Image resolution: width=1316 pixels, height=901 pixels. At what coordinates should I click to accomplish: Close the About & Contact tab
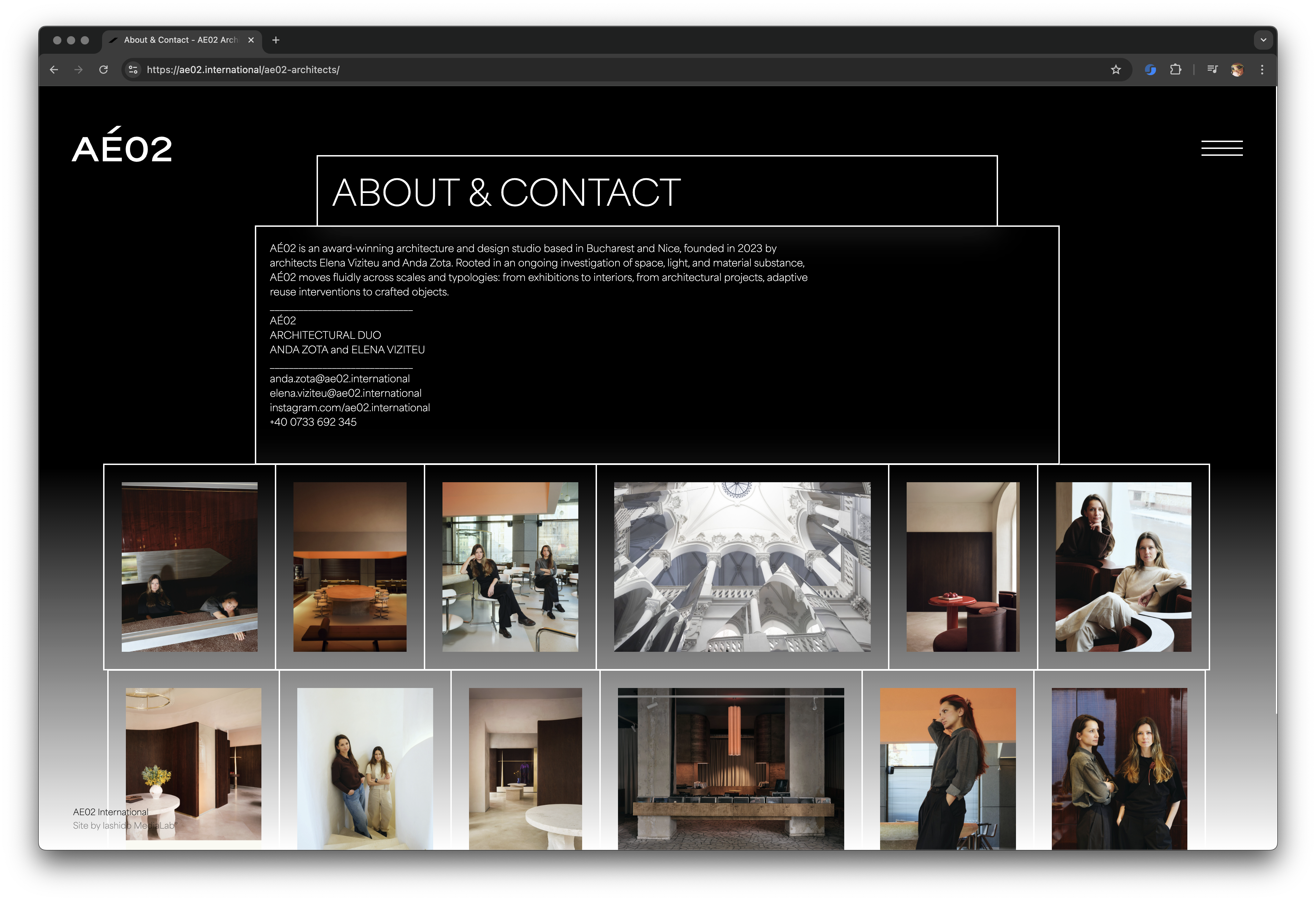click(251, 40)
